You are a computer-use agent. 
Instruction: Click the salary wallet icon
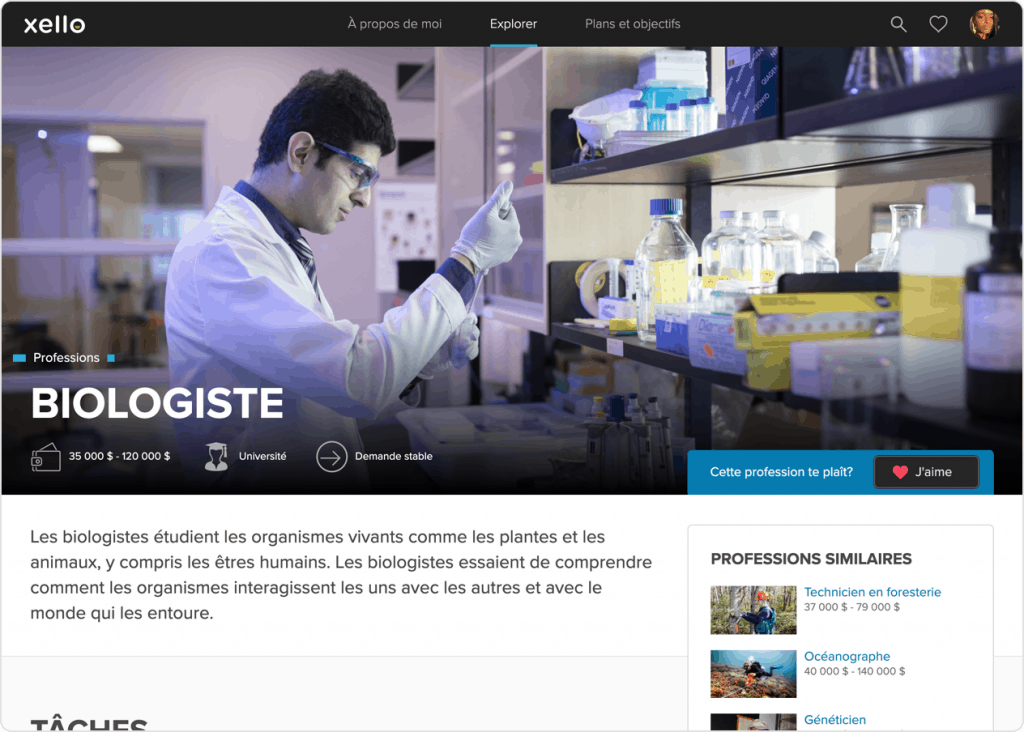pos(46,457)
